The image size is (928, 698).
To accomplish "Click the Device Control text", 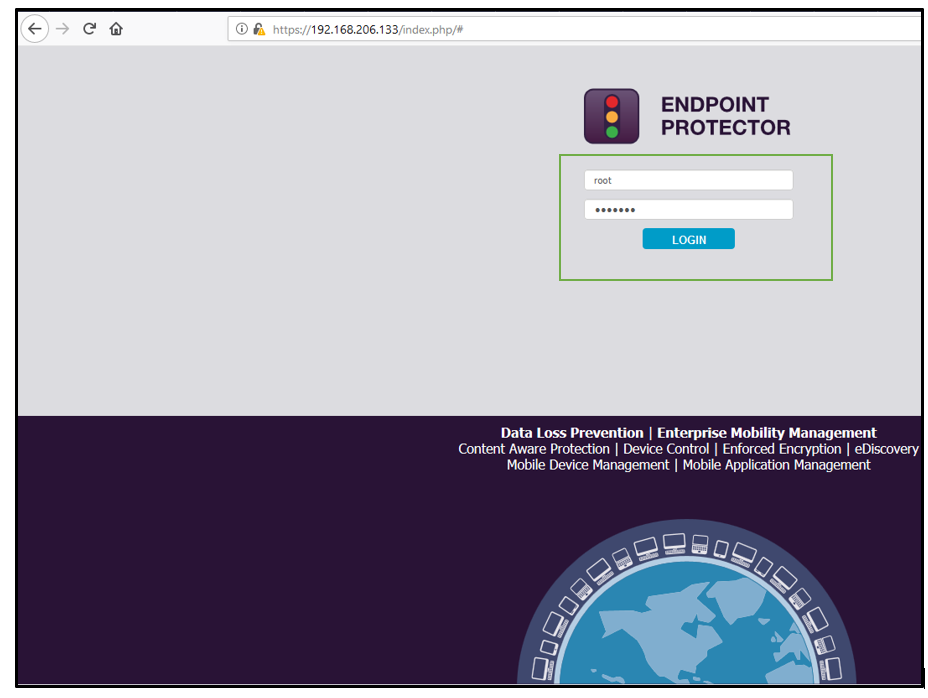I will click(666, 449).
